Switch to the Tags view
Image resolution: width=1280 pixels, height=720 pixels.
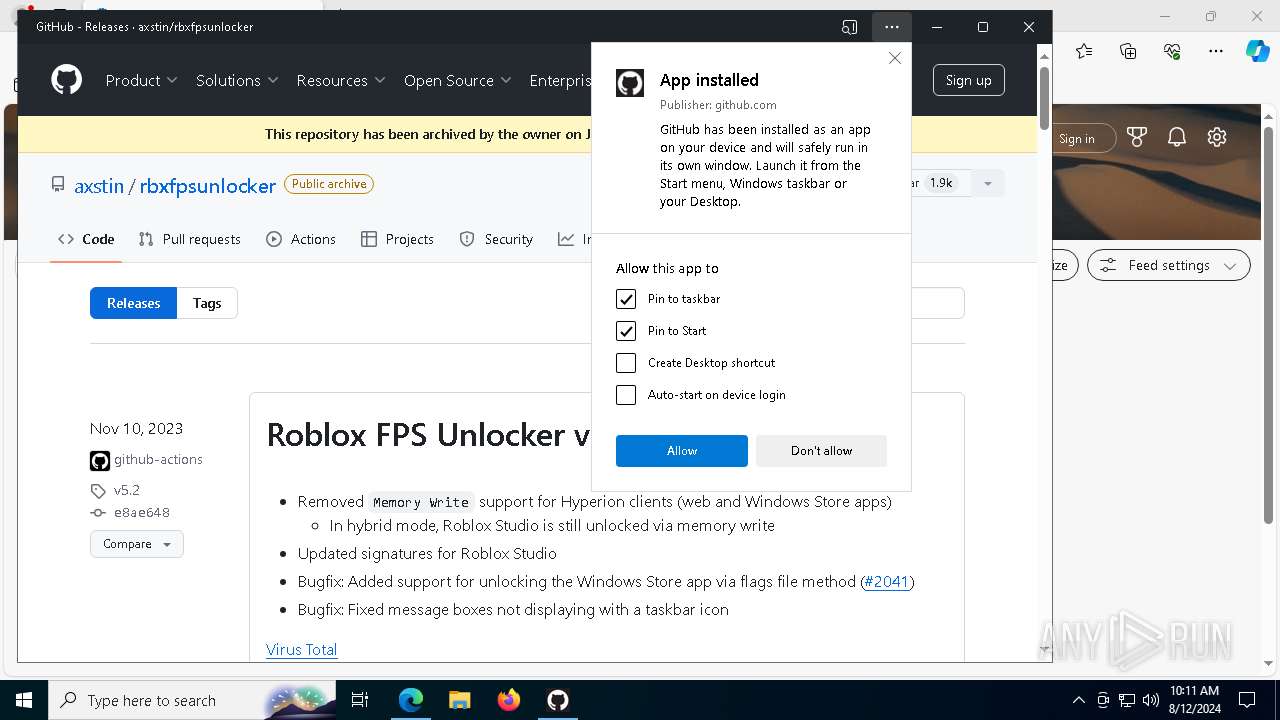pos(207,303)
